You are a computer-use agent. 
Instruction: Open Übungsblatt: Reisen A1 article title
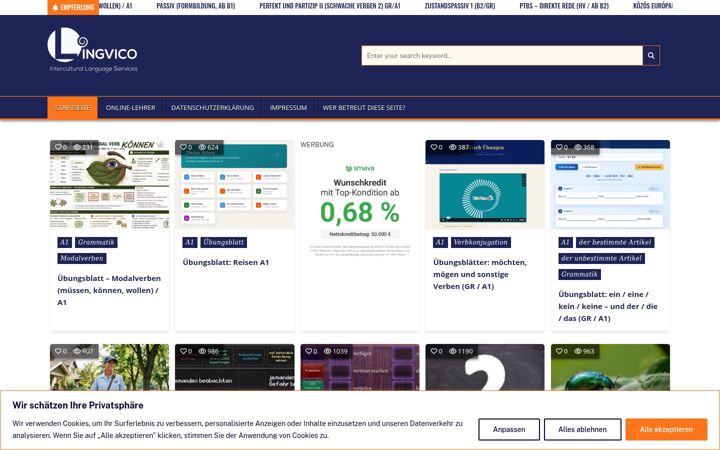[226, 262]
